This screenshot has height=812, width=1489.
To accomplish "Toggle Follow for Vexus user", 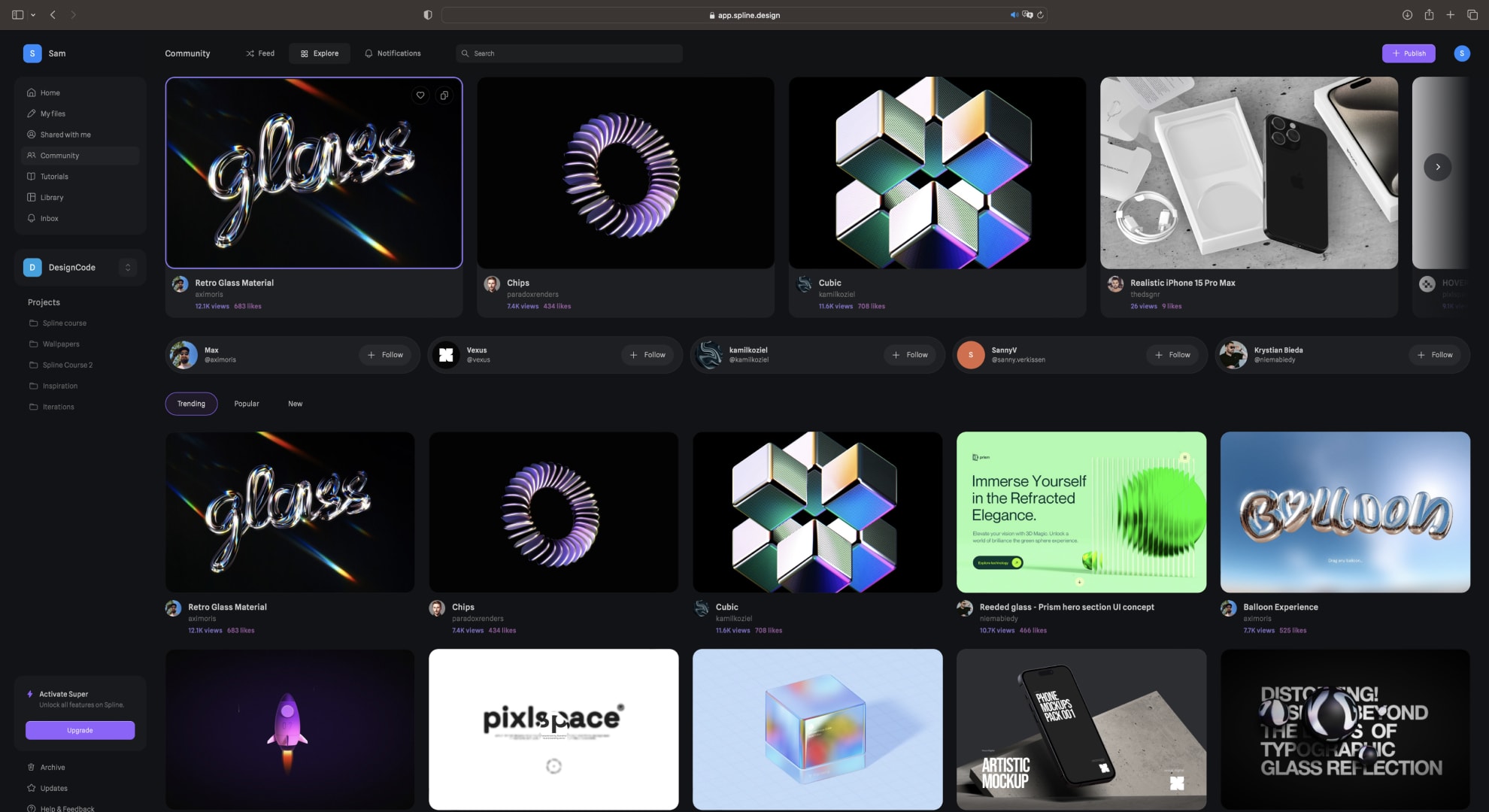I will (x=648, y=355).
